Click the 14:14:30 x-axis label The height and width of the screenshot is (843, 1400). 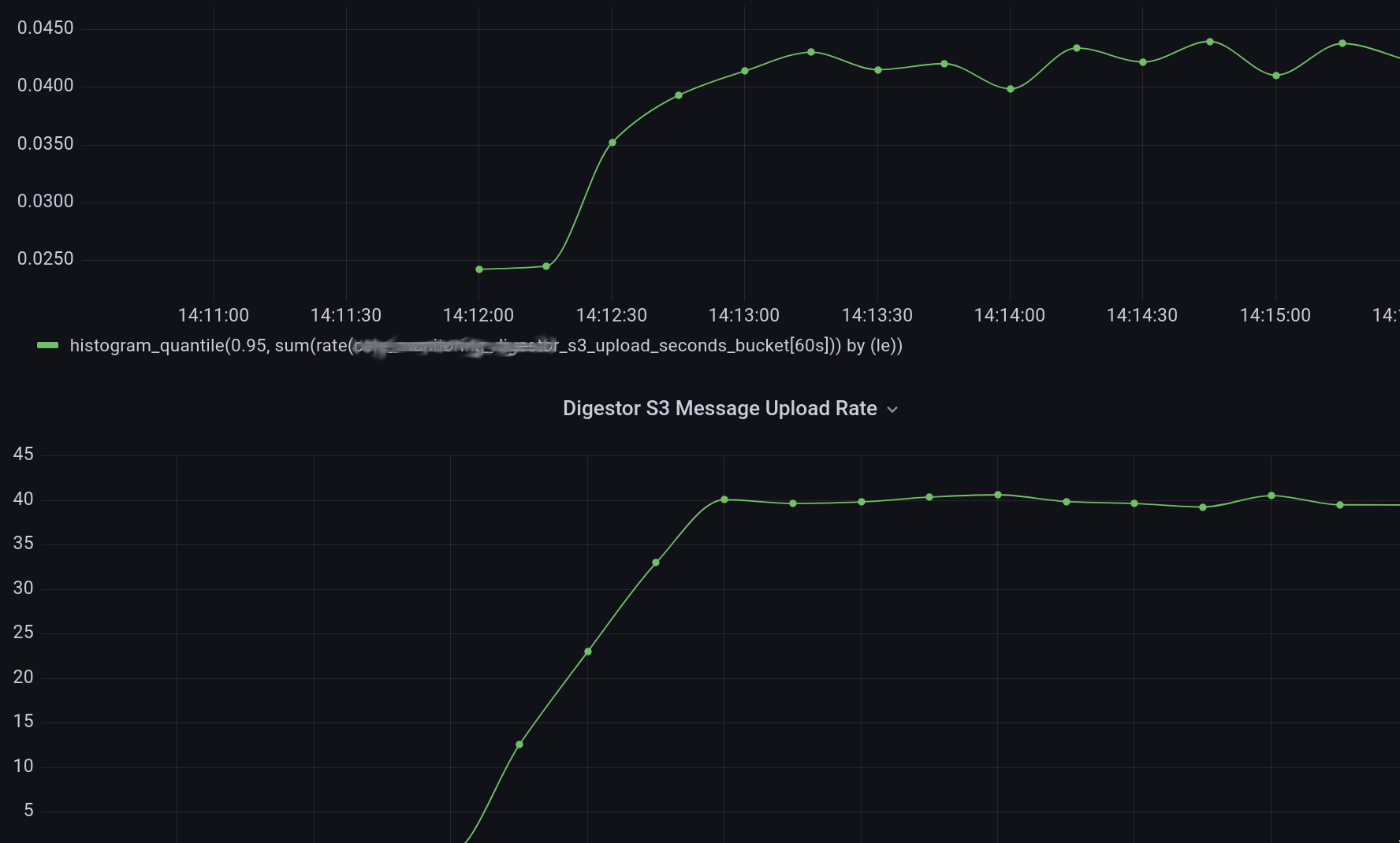[x=1142, y=315]
